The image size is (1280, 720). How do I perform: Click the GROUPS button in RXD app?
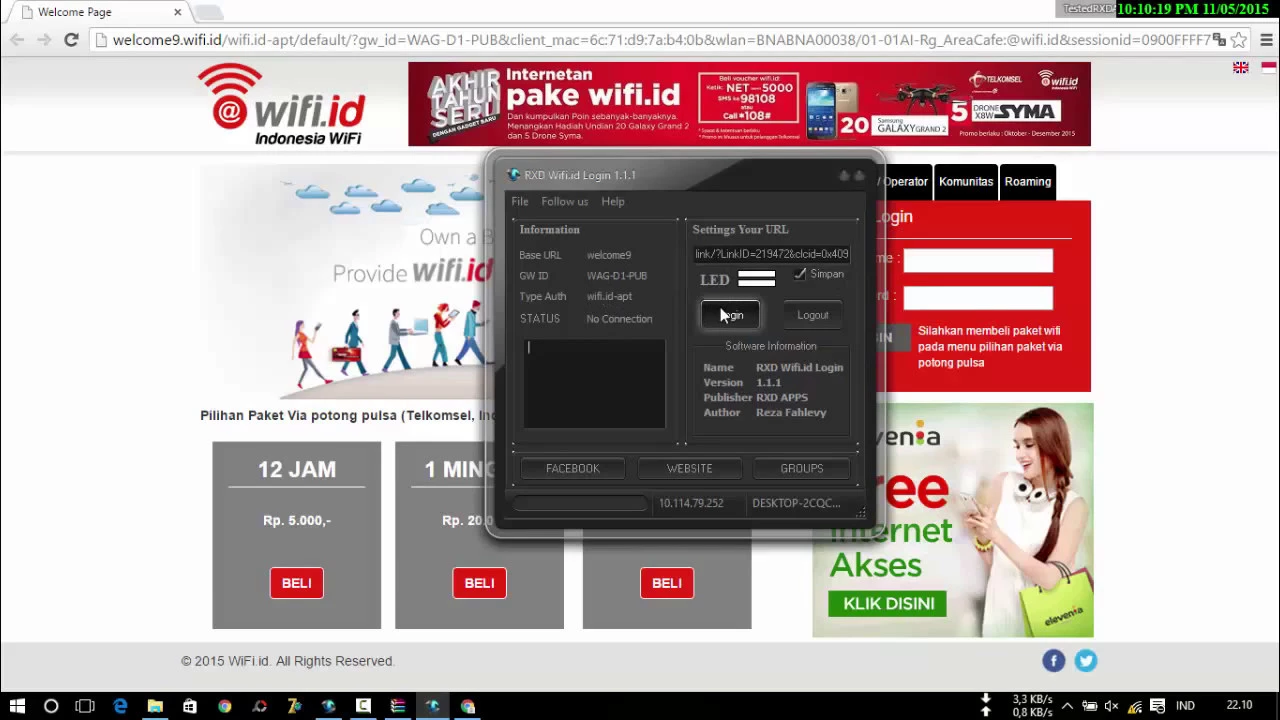[x=802, y=468]
